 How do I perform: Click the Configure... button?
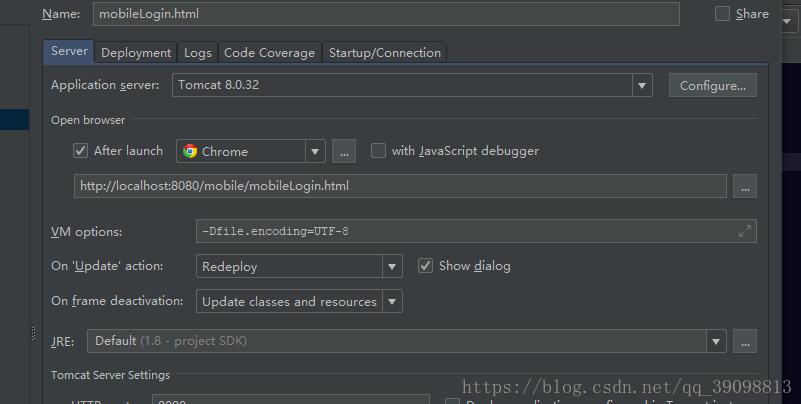[x=712, y=86]
